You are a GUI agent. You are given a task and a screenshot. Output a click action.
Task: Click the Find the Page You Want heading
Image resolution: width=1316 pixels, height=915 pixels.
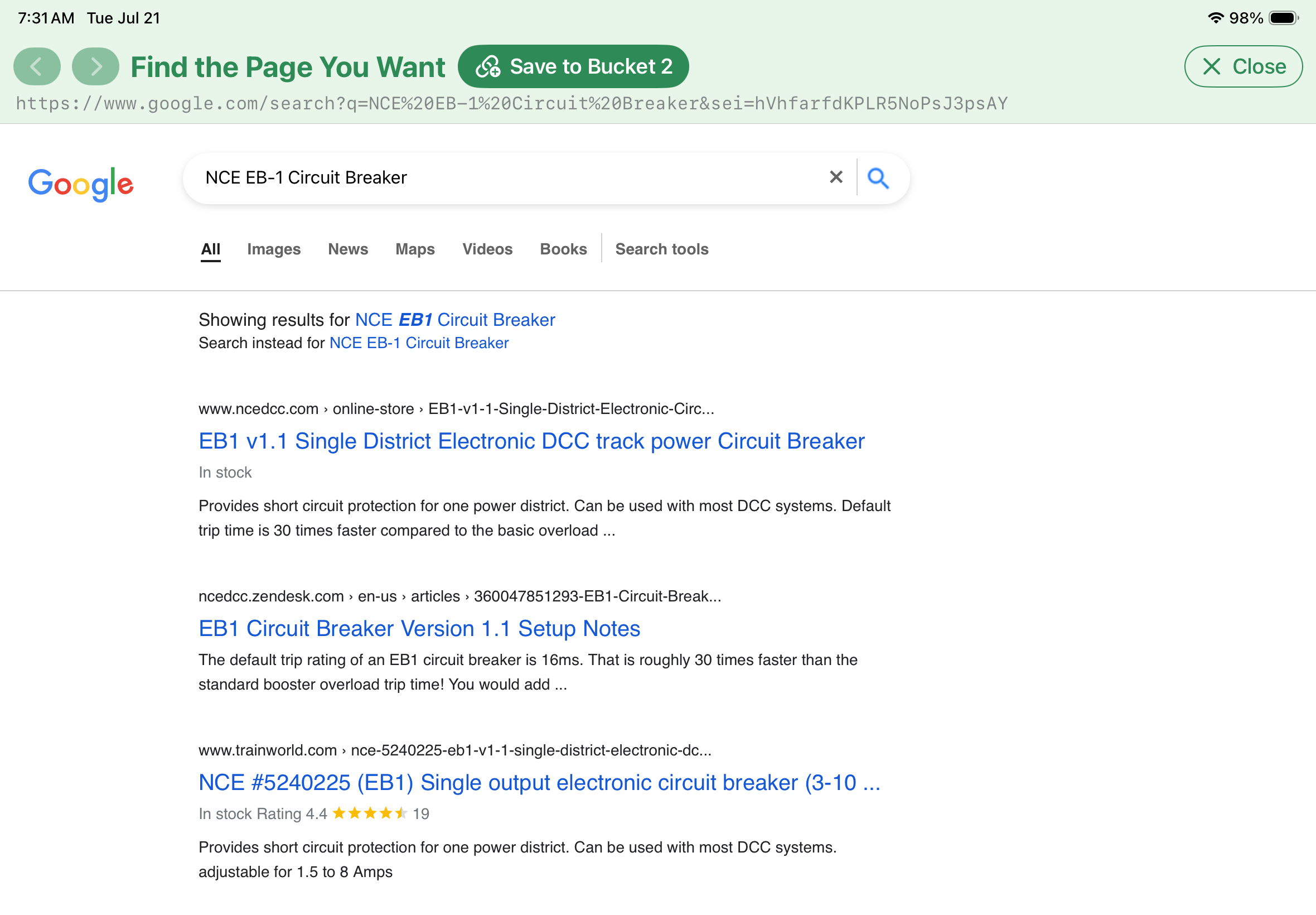(x=288, y=66)
